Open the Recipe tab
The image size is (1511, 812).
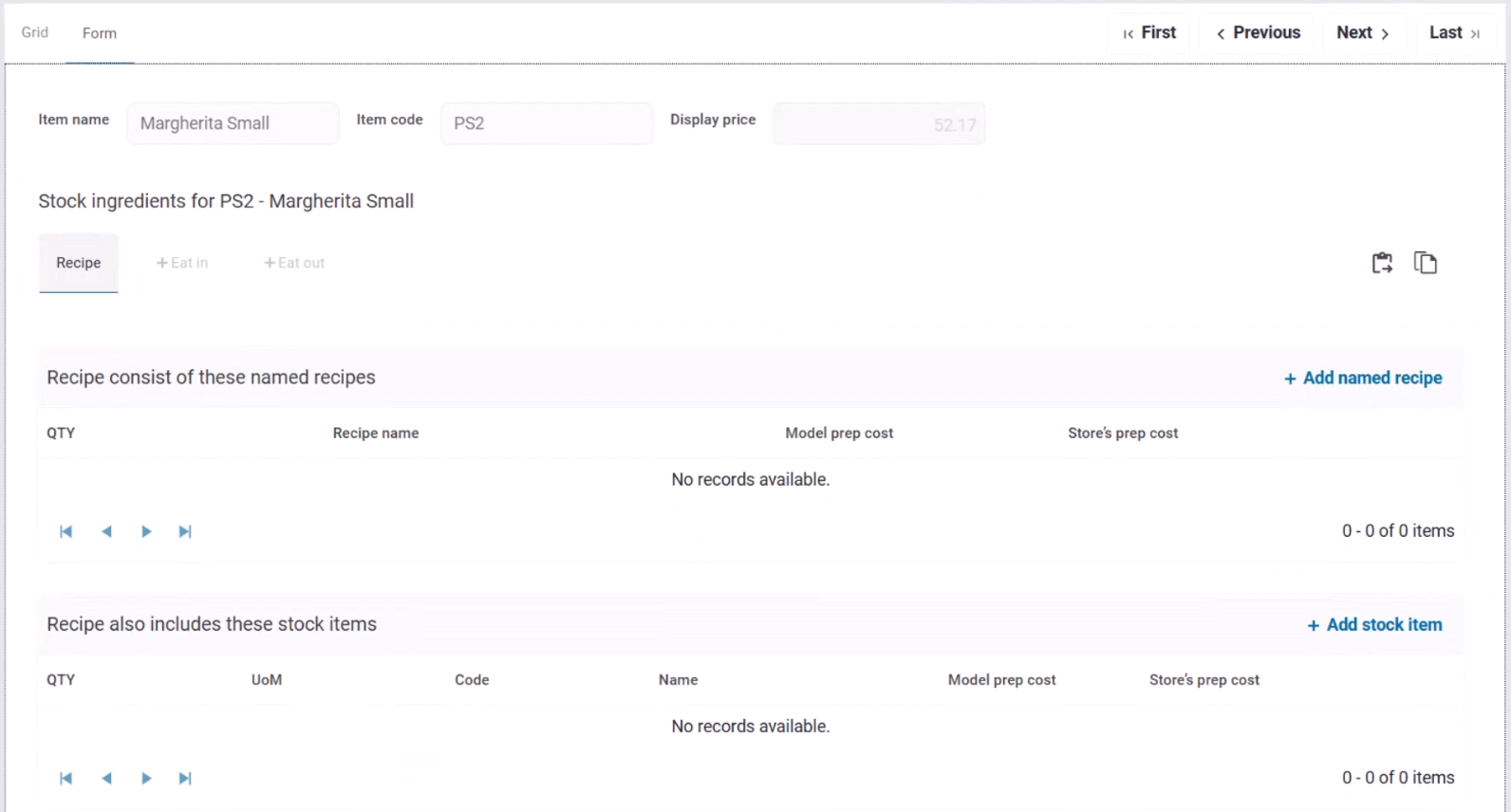tap(79, 263)
